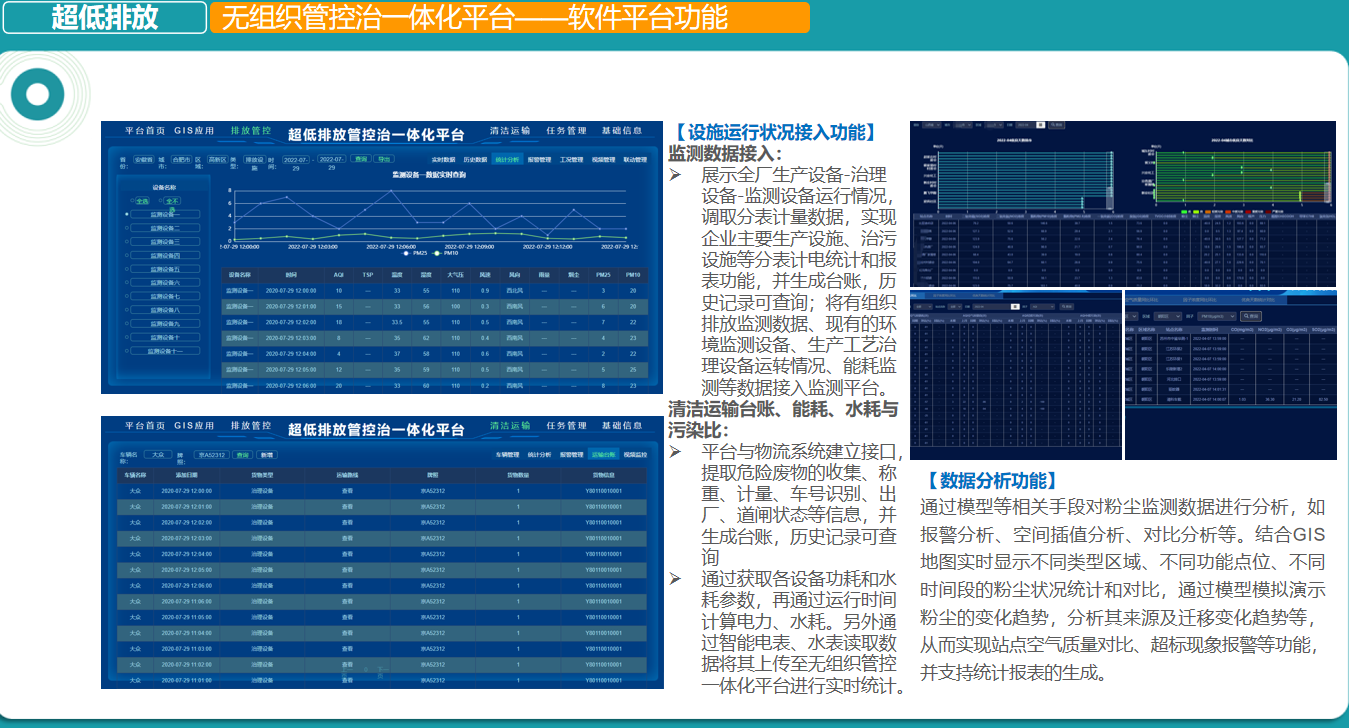The image size is (1349, 728).
Task: Select the 全不选 radio option in device list
Action: click(161, 200)
